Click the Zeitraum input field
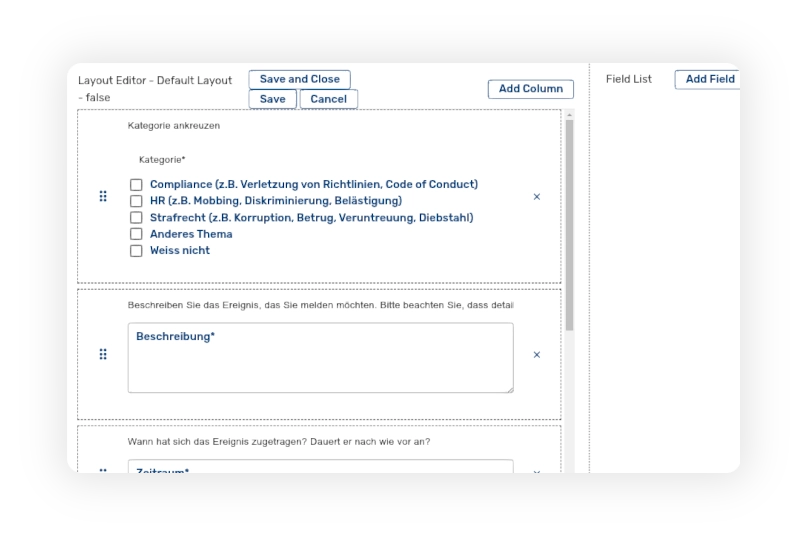 click(x=320, y=467)
